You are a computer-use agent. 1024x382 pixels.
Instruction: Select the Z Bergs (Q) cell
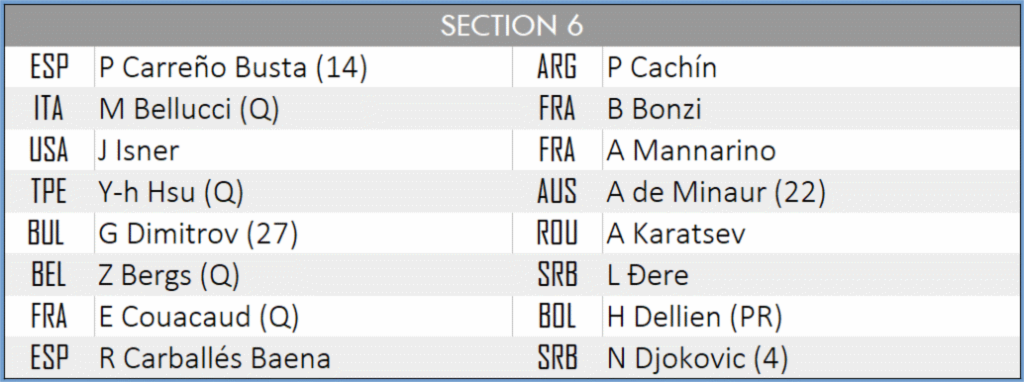click(303, 274)
